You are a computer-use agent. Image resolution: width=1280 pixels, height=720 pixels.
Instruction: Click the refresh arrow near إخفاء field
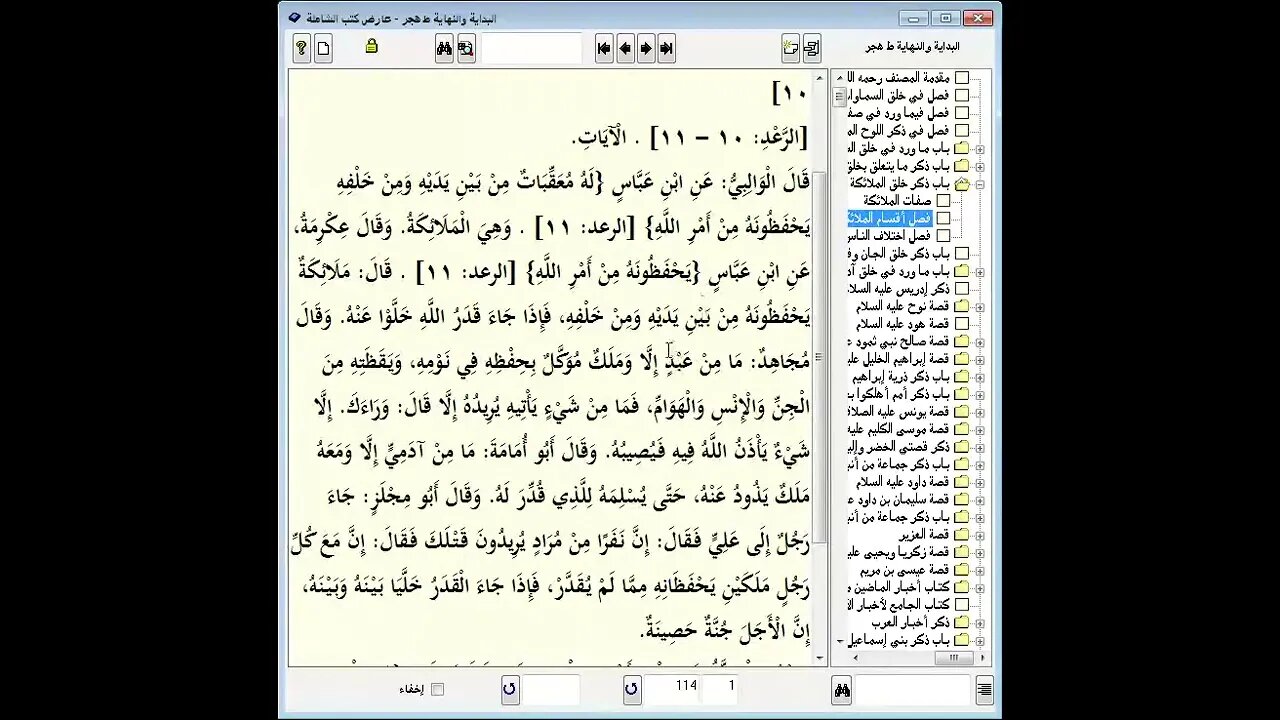(510, 689)
